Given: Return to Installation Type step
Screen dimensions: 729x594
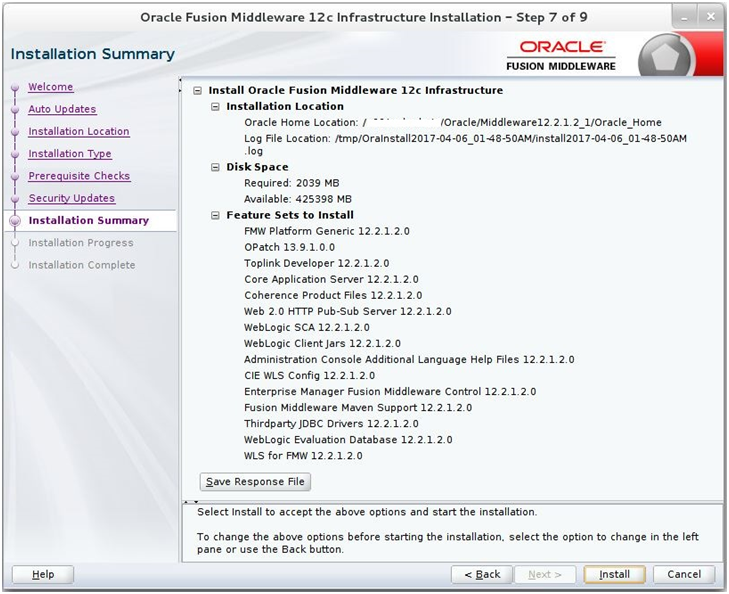Looking at the screenshot, I should [x=70, y=154].
